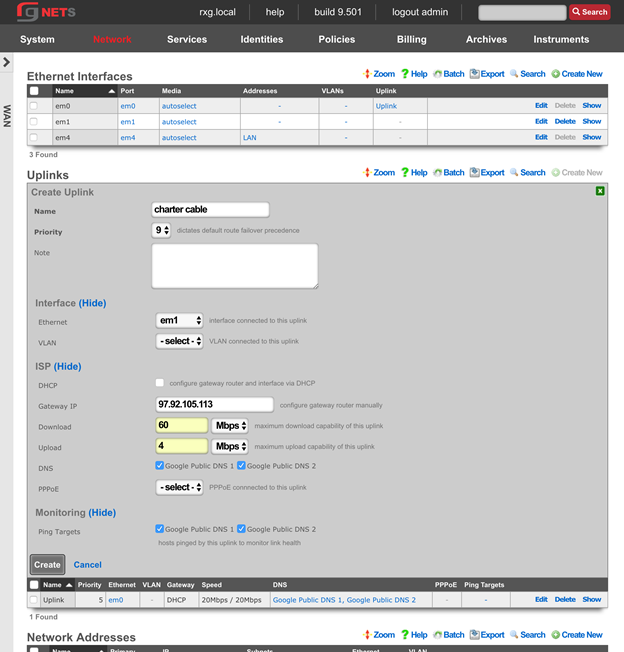Screen dimensions: 624x652
Task: Uncheck Google Public DNS 2 ping target
Action: pos(242,529)
